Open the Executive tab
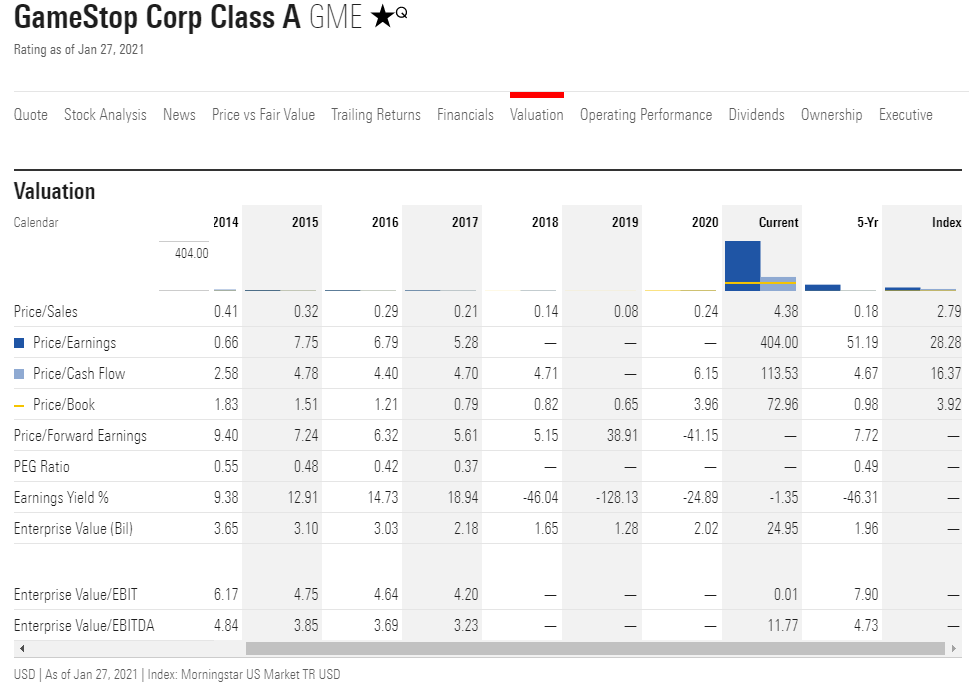The width and height of the screenshot is (969, 684). [905, 115]
